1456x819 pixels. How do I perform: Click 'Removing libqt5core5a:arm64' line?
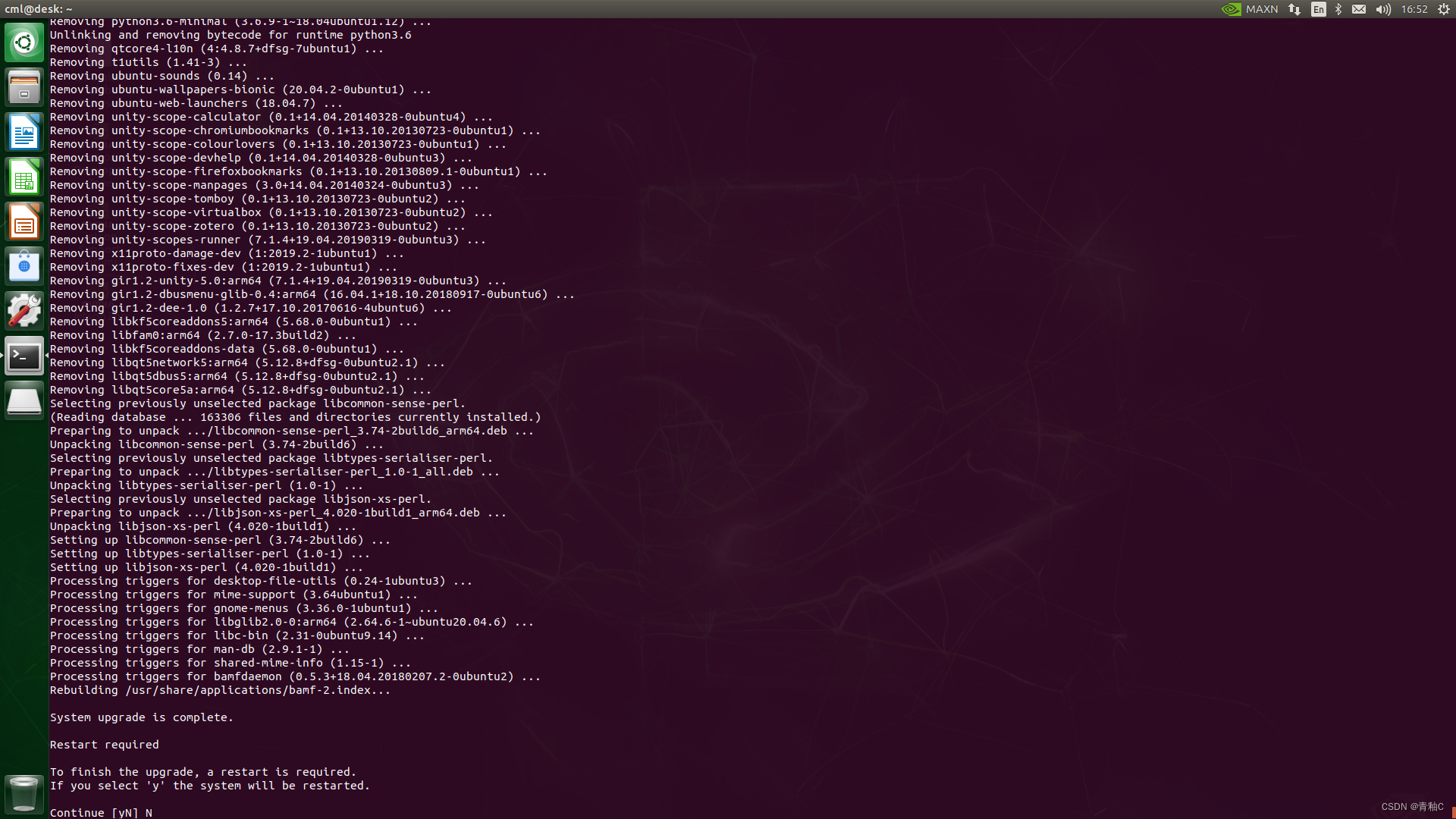pyautogui.click(x=240, y=390)
